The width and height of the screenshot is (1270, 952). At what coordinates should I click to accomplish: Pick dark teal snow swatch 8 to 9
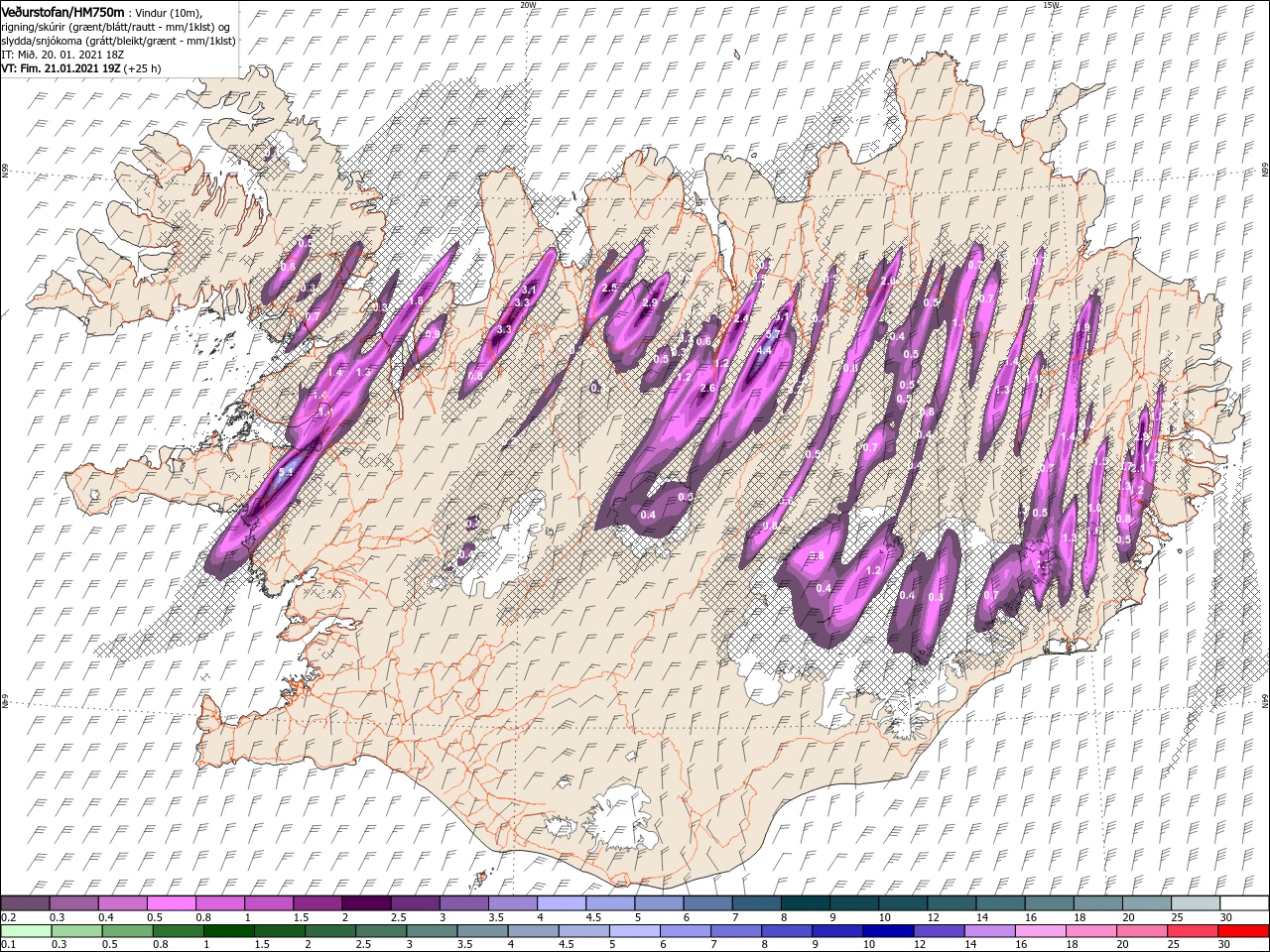point(805,904)
